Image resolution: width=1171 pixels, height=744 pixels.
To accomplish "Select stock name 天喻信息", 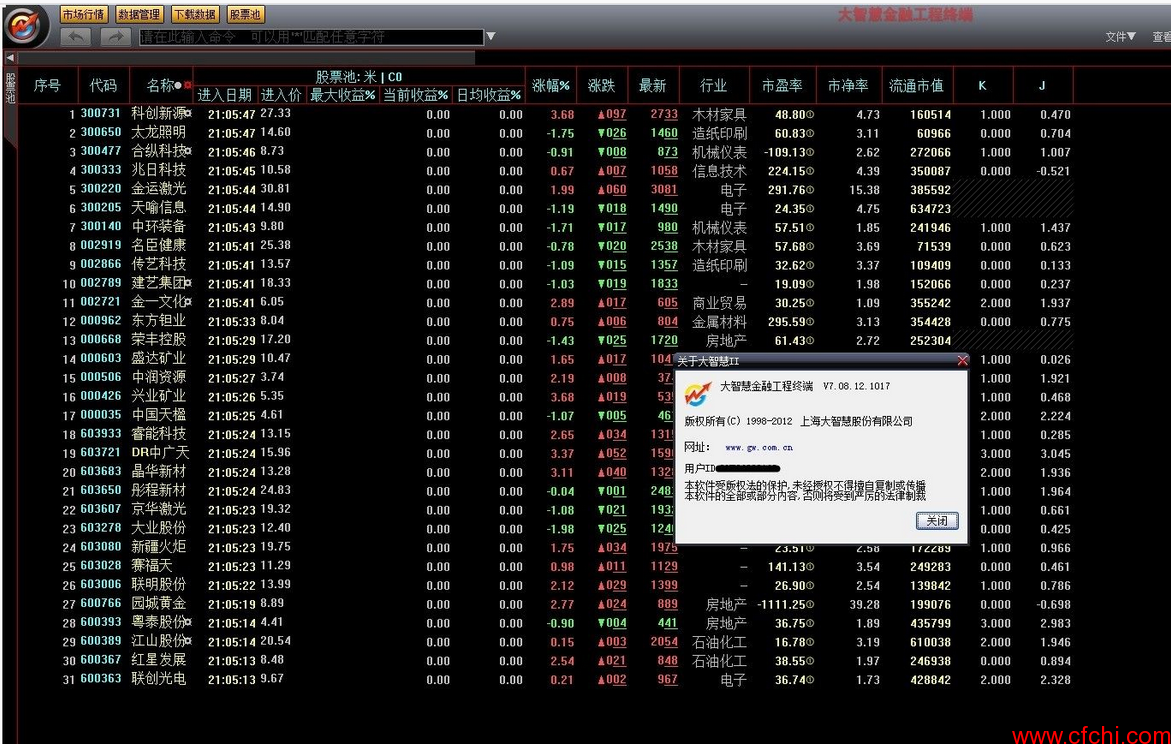I will (x=158, y=208).
